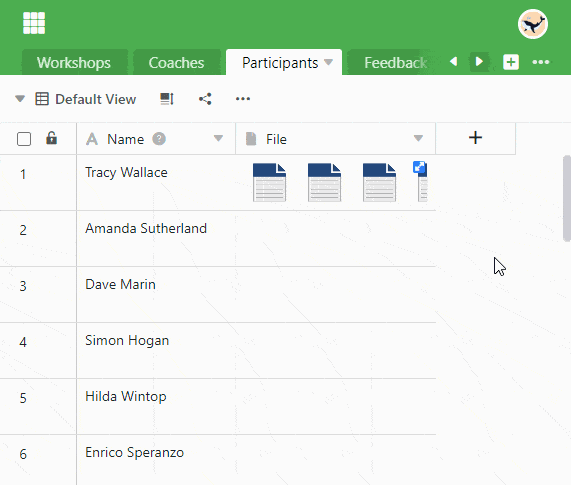This screenshot has height=485, width=571.
Task: Expand the Name column dropdown arrow
Action: pyautogui.click(x=218, y=138)
